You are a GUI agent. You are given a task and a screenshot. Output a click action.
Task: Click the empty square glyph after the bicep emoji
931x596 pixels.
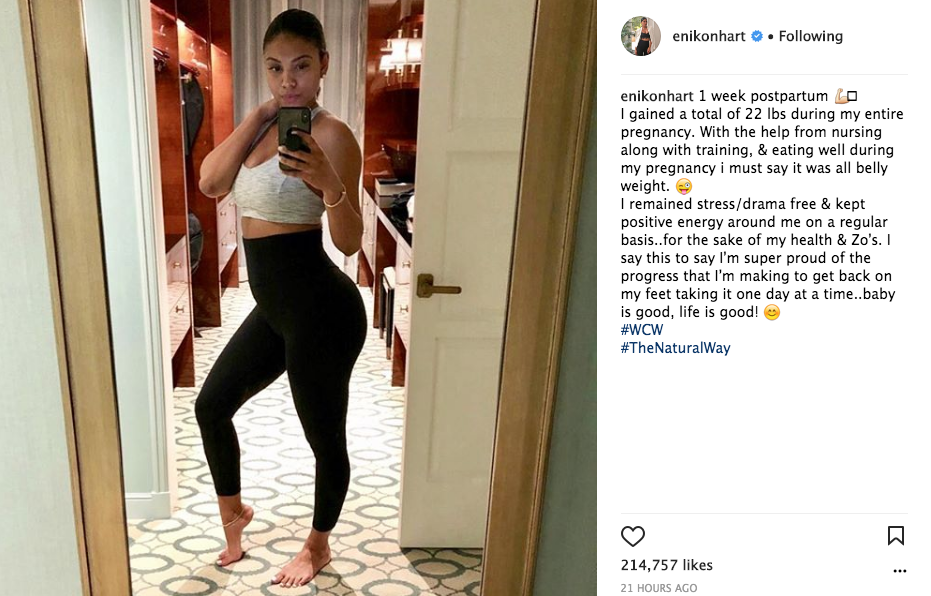pos(852,96)
